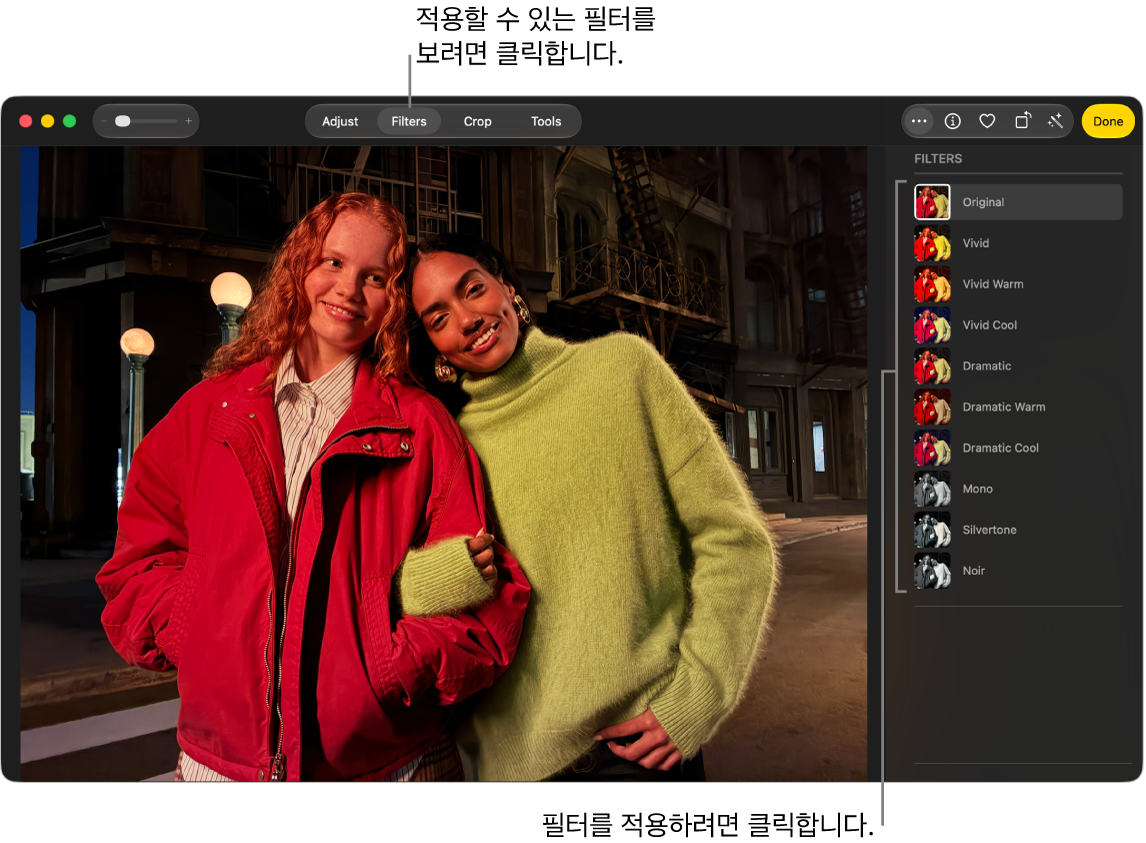The height and width of the screenshot is (843, 1146).
Task: Apply the Mono filter thumbnail
Action: click(x=932, y=488)
